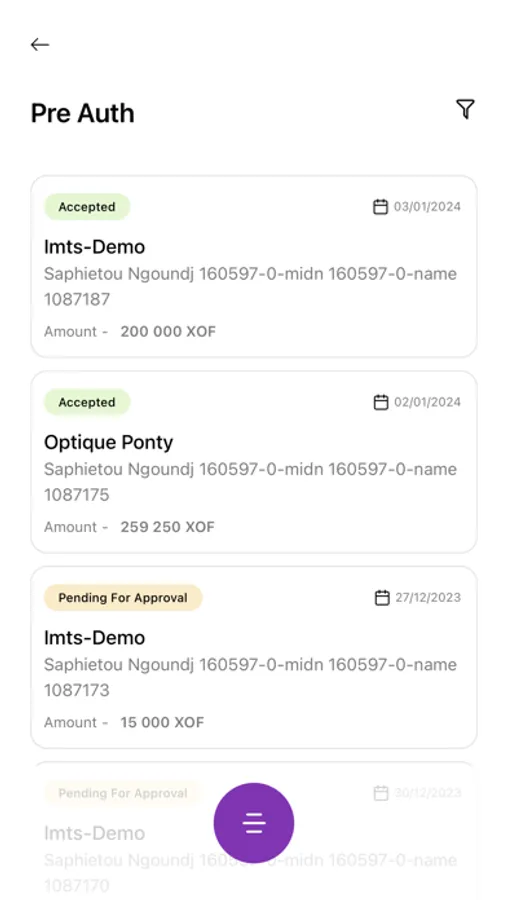Select amount 200 000 XOF
Screen dimensions: 507x900
168,331
